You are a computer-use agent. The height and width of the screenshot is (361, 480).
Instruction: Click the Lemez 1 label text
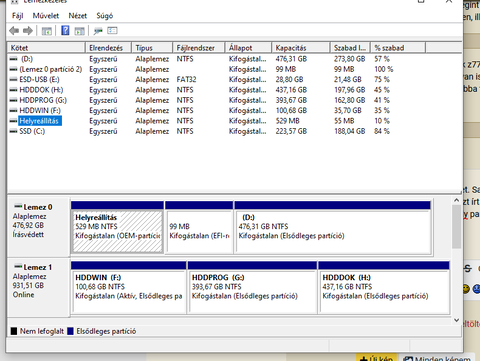38,267
